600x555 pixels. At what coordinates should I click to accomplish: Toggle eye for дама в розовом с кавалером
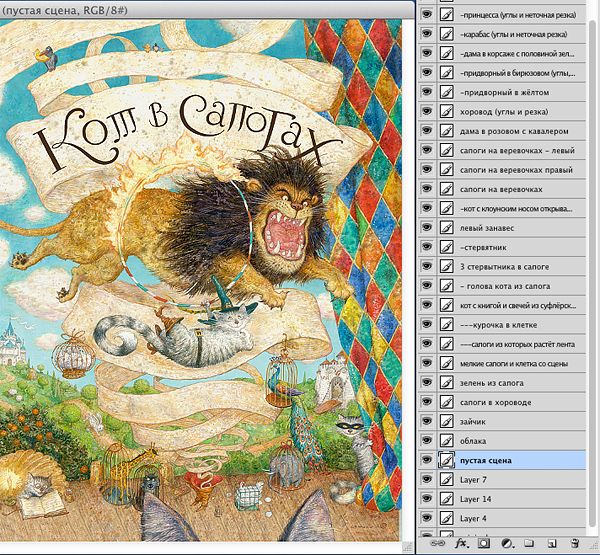coord(426,131)
